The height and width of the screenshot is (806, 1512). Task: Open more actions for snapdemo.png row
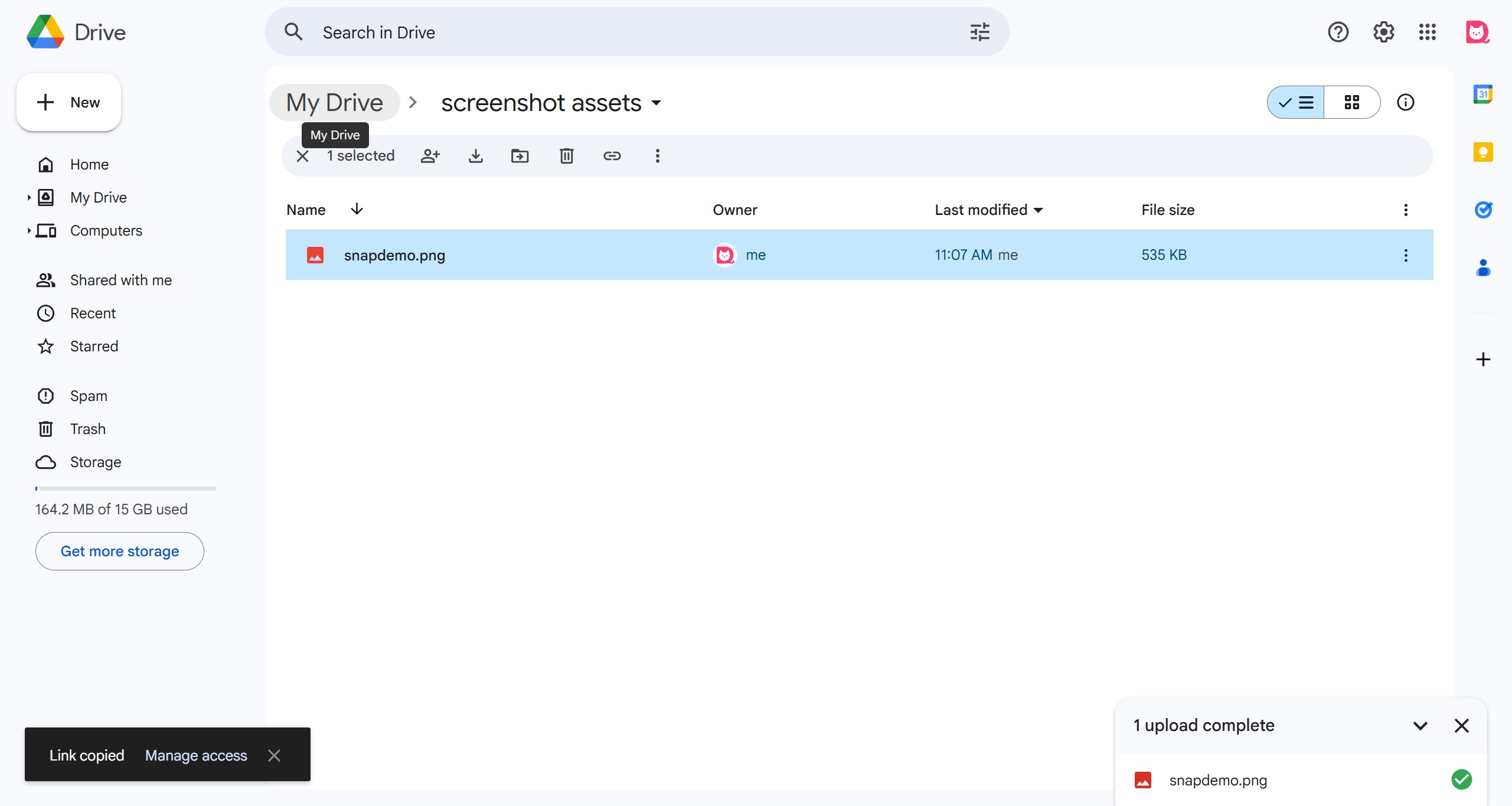tap(1406, 255)
